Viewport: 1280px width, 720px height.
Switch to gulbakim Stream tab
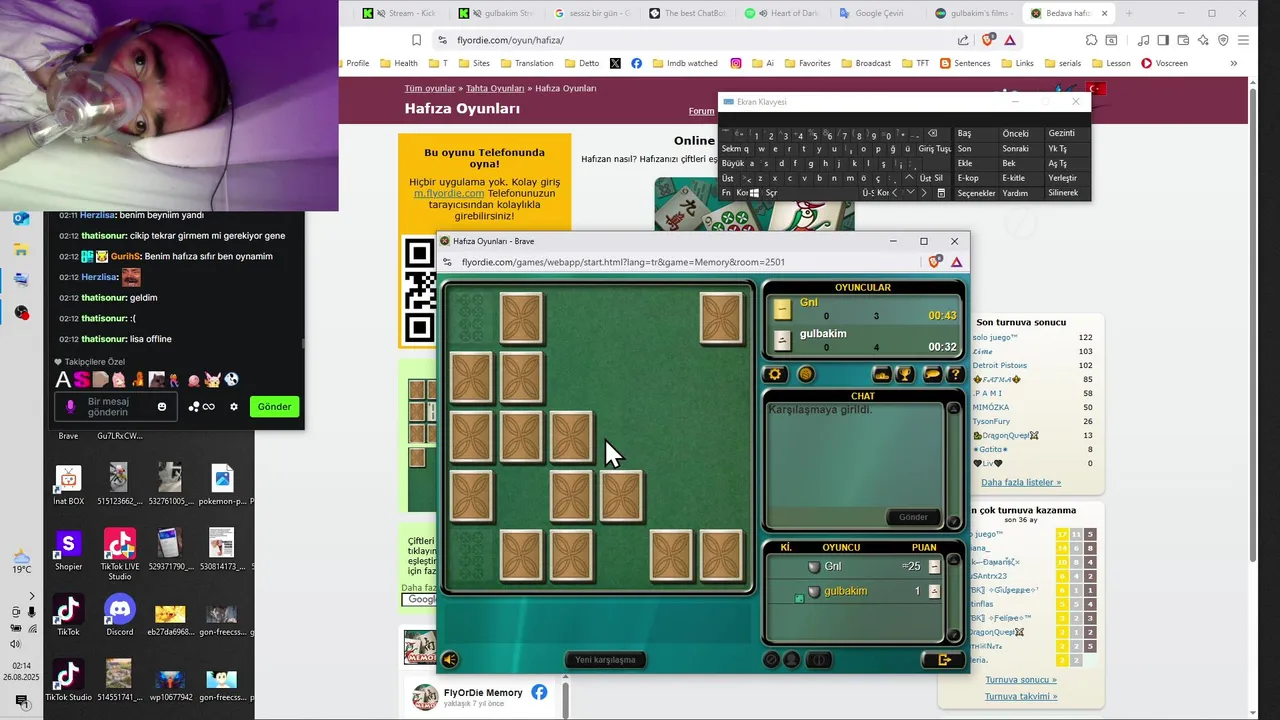[x=495, y=13]
